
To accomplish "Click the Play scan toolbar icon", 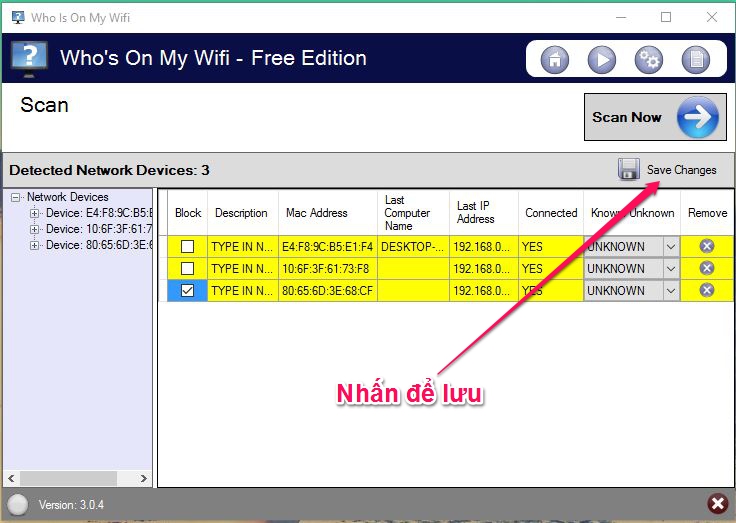I will [602, 60].
